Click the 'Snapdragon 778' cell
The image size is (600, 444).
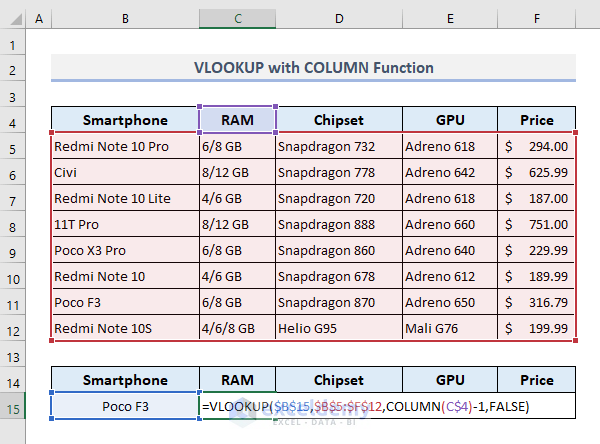pos(339,172)
